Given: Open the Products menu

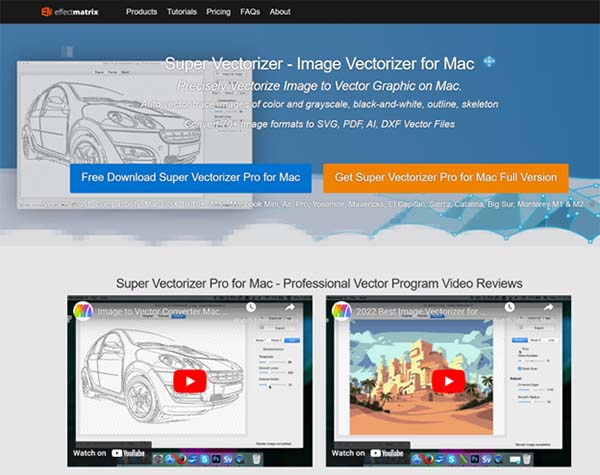Looking at the screenshot, I should point(142,12).
